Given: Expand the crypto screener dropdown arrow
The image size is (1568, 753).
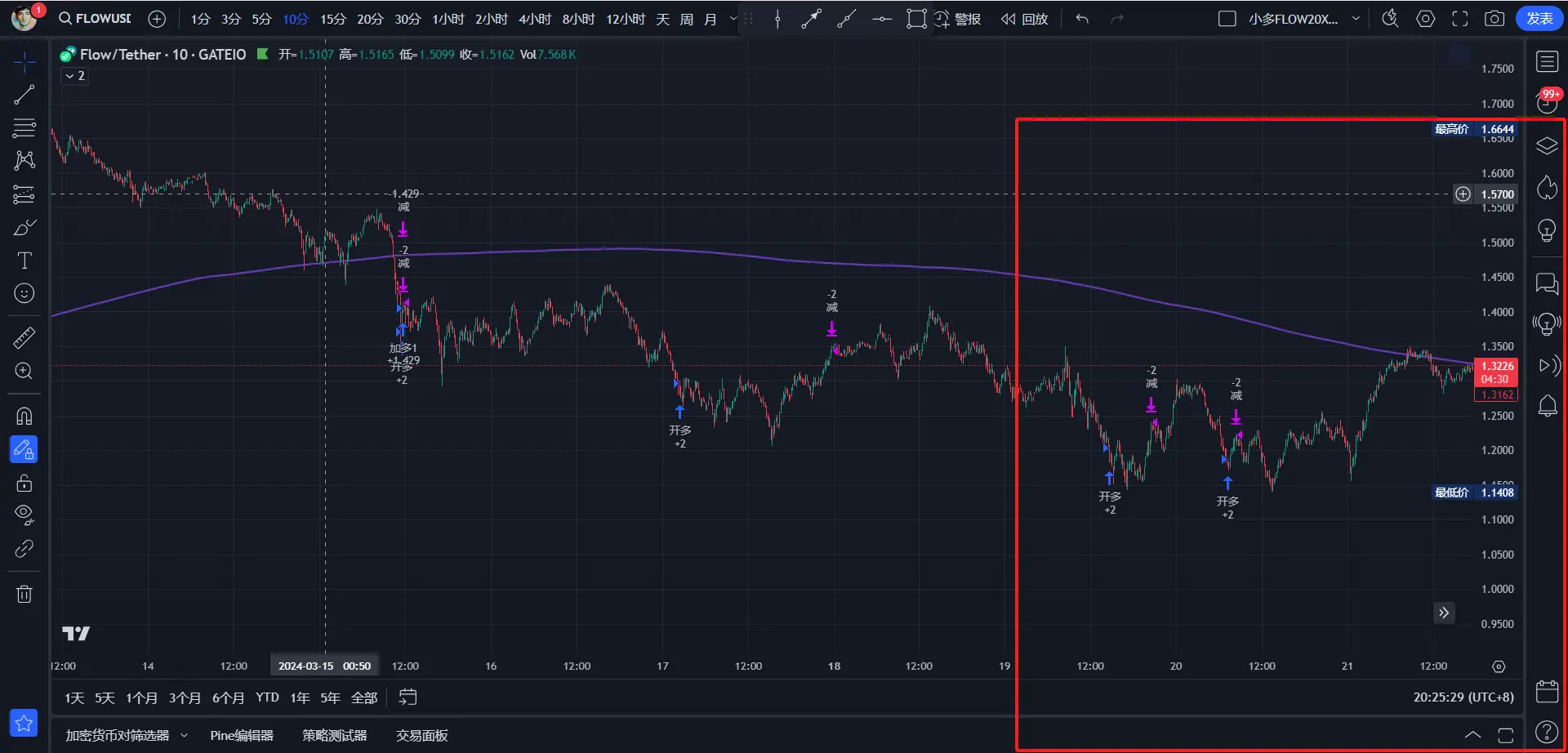Looking at the screenshot, I should [184, 736].
